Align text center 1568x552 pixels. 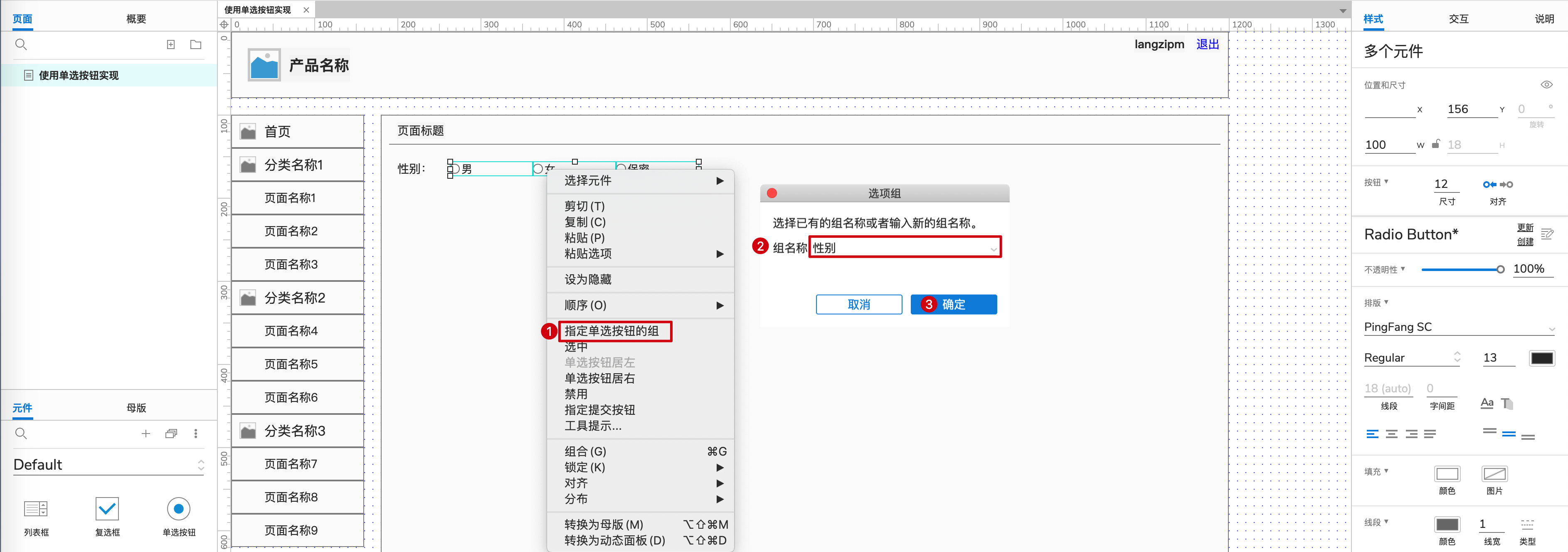(x=1391, y=434)
